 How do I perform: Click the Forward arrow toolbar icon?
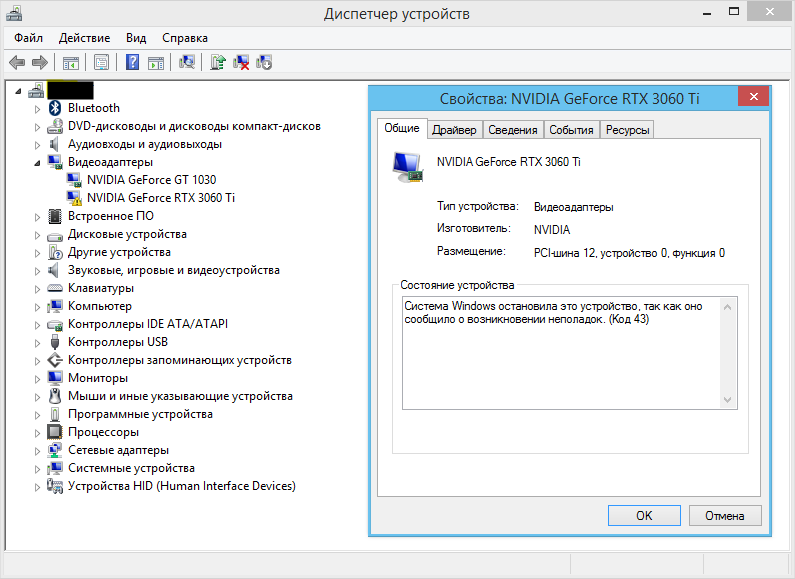click(x=40, y=63)
